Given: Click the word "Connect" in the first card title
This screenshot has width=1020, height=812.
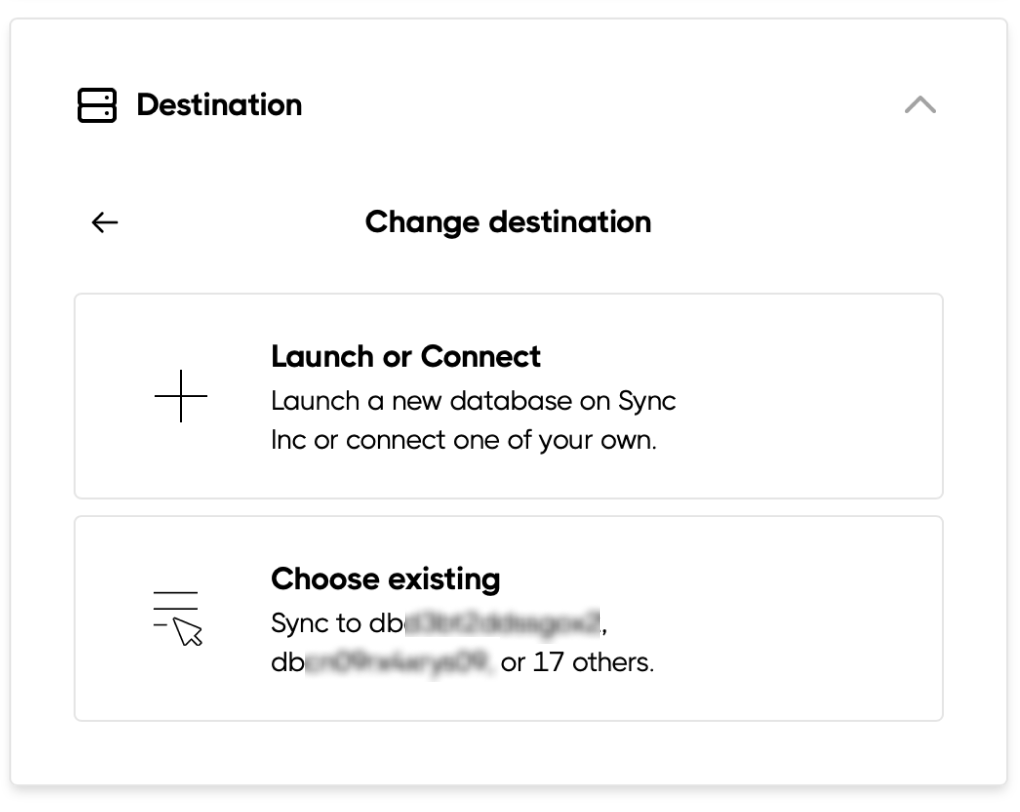Looking at the screenshot, I should [x=480, y=356].
